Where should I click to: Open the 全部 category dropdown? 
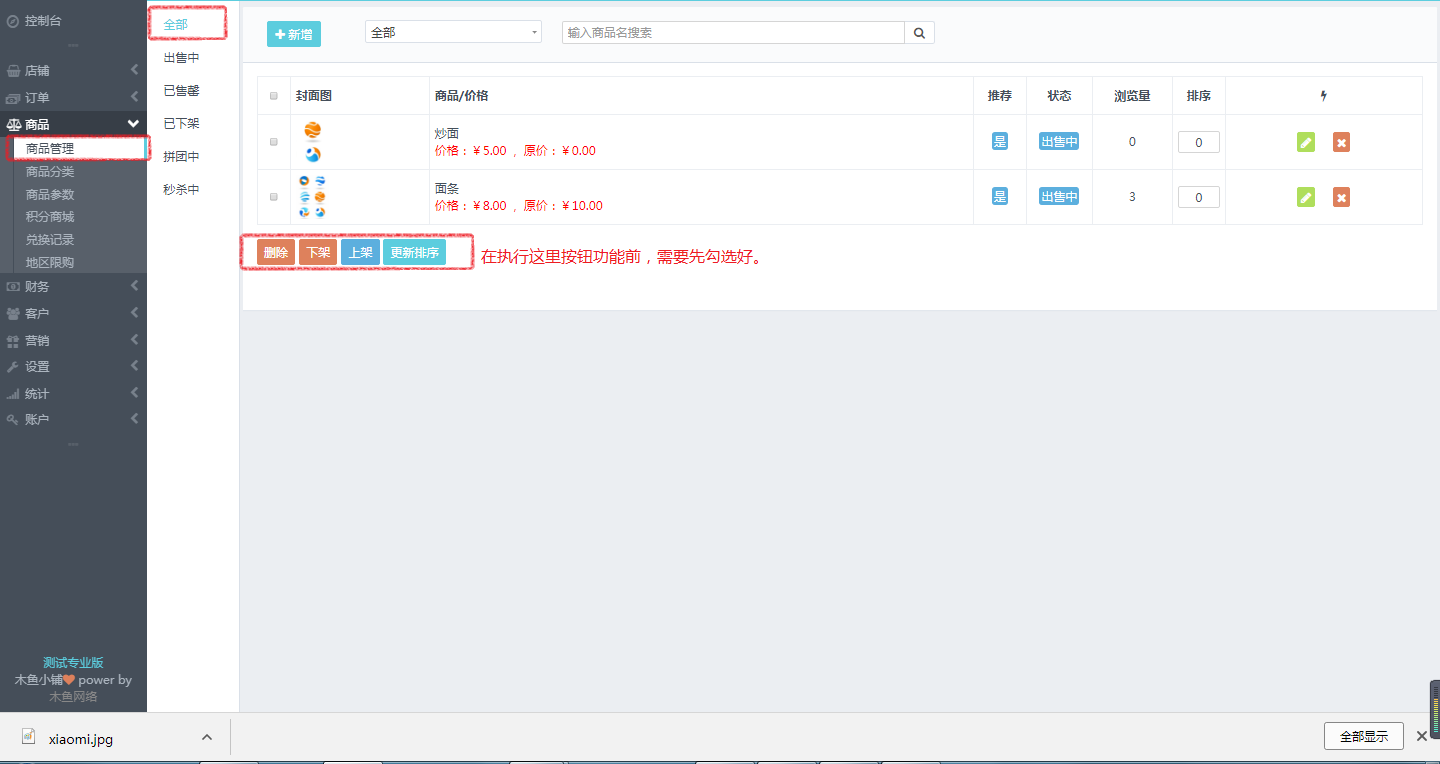pyautogui.click(x=453, y=33)
